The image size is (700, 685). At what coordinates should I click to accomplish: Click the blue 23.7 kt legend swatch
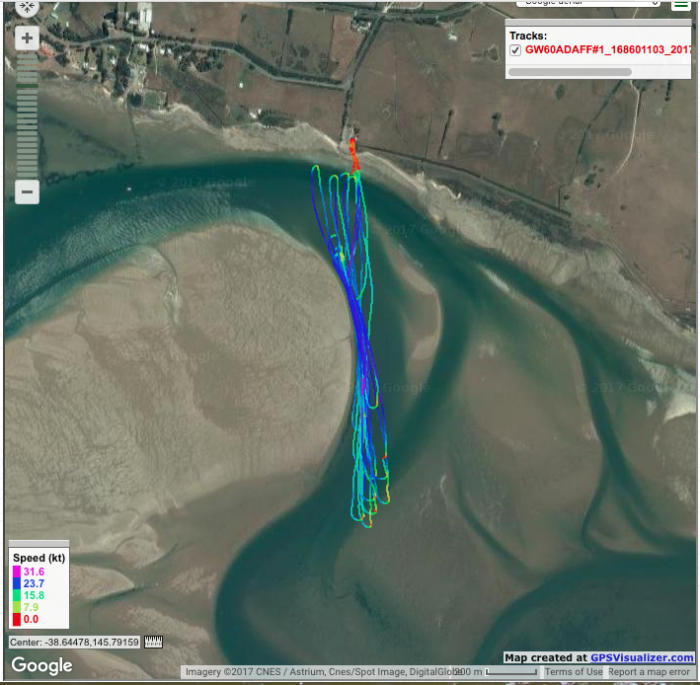17,584
